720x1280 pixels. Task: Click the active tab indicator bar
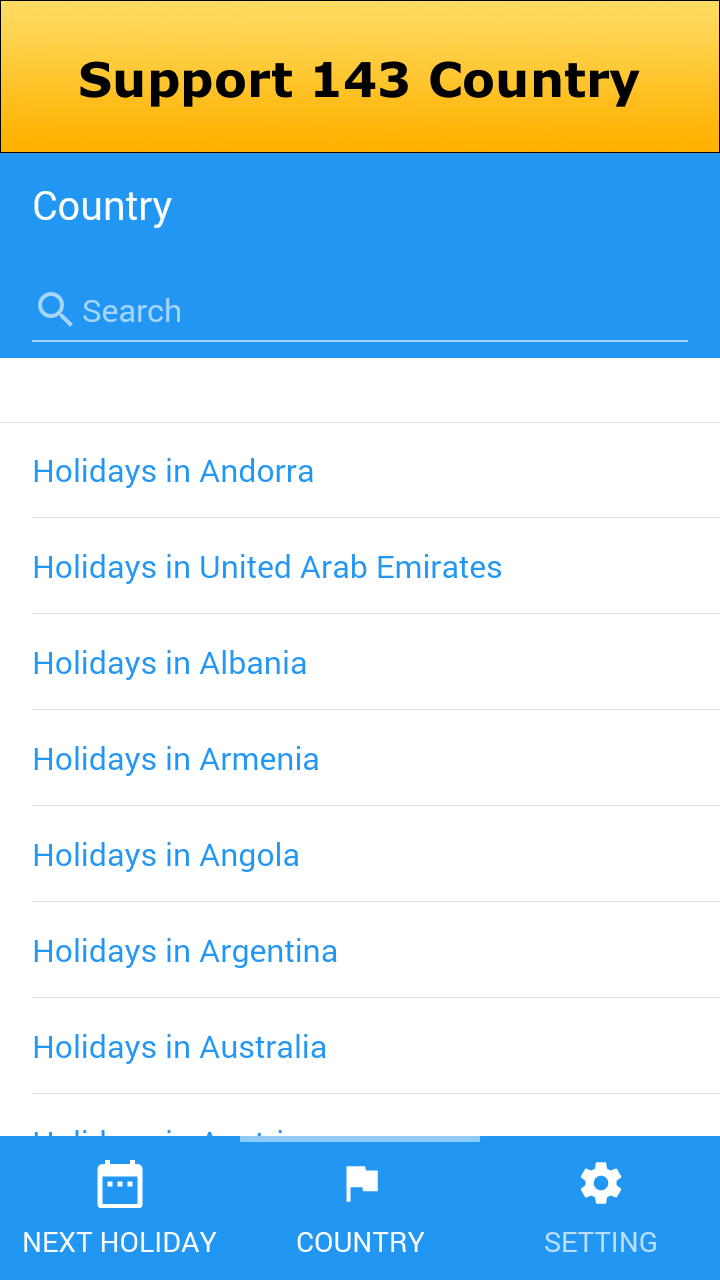click(x=360, y=1139)
